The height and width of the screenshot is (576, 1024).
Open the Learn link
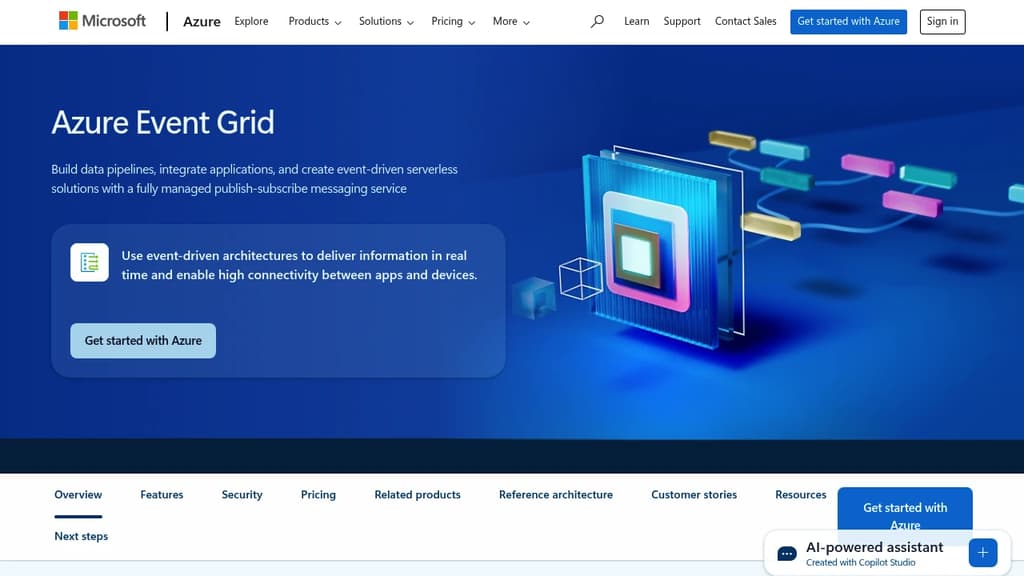[637, 21]
